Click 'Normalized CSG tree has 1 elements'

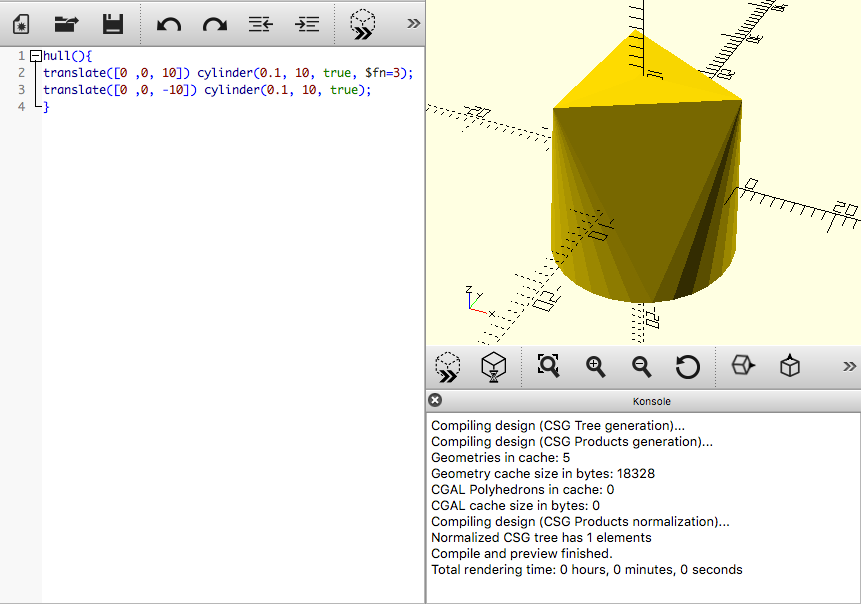pos(541,538)
